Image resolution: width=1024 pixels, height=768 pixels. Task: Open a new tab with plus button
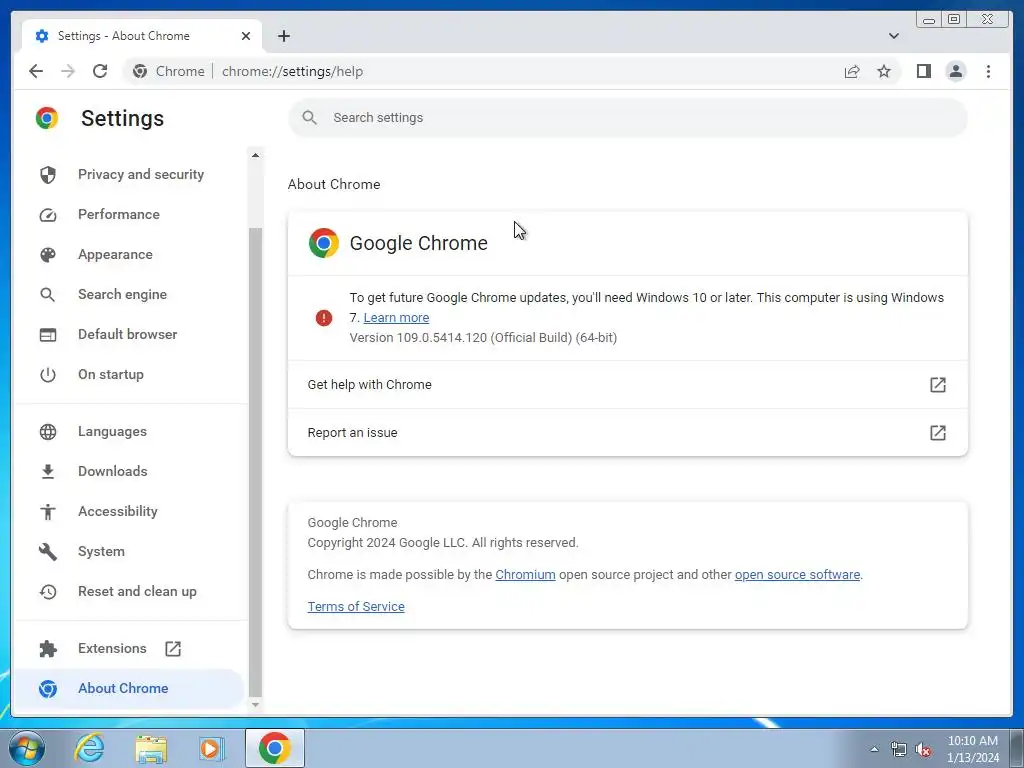(283, 36)
